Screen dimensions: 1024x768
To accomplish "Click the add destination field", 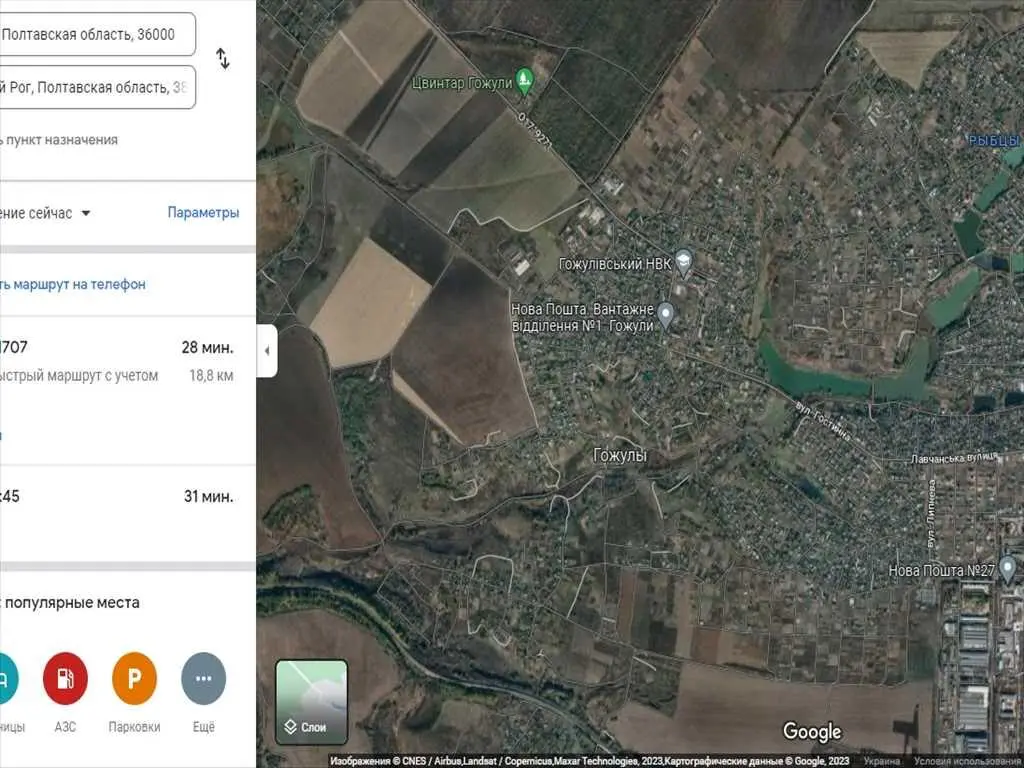I will [60, 140].
